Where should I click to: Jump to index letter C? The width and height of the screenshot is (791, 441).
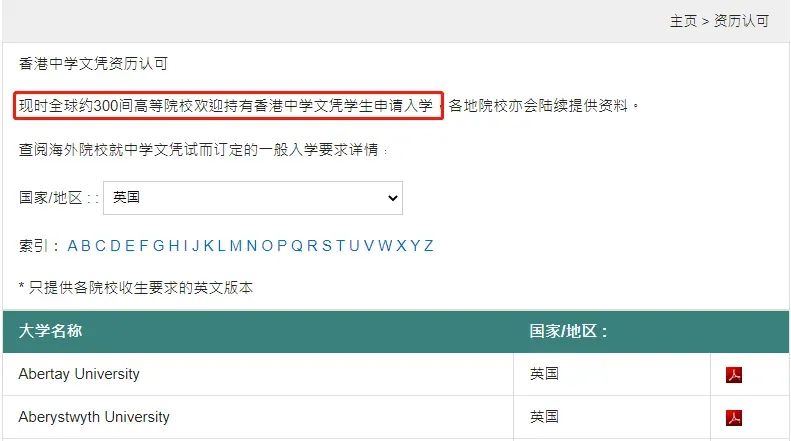click(x=100, y=246)
